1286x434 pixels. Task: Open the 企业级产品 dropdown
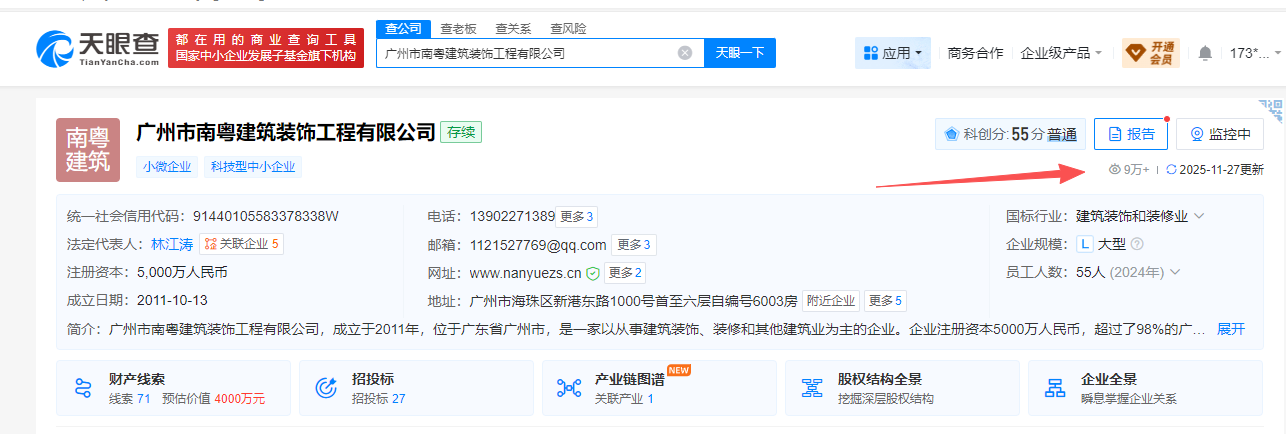click(x=1061, y=53)
